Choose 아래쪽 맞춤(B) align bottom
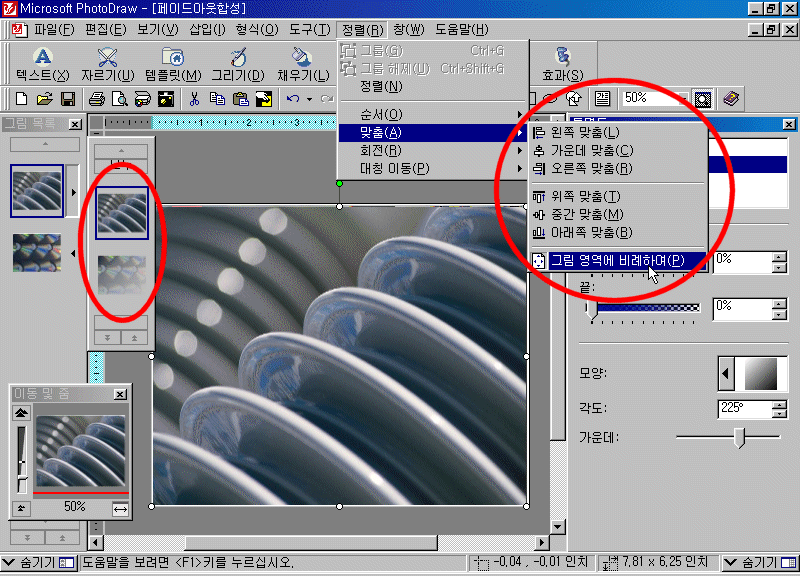800x576 pixels. [x=618, y=233]
